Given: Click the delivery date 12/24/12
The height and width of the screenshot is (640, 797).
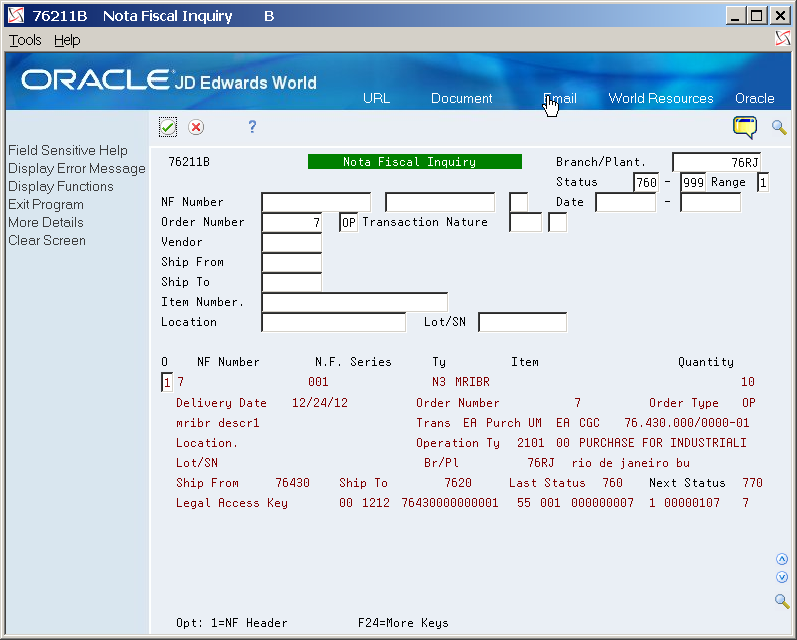Looking at the screenshot, I should click(x=320, y=403).
